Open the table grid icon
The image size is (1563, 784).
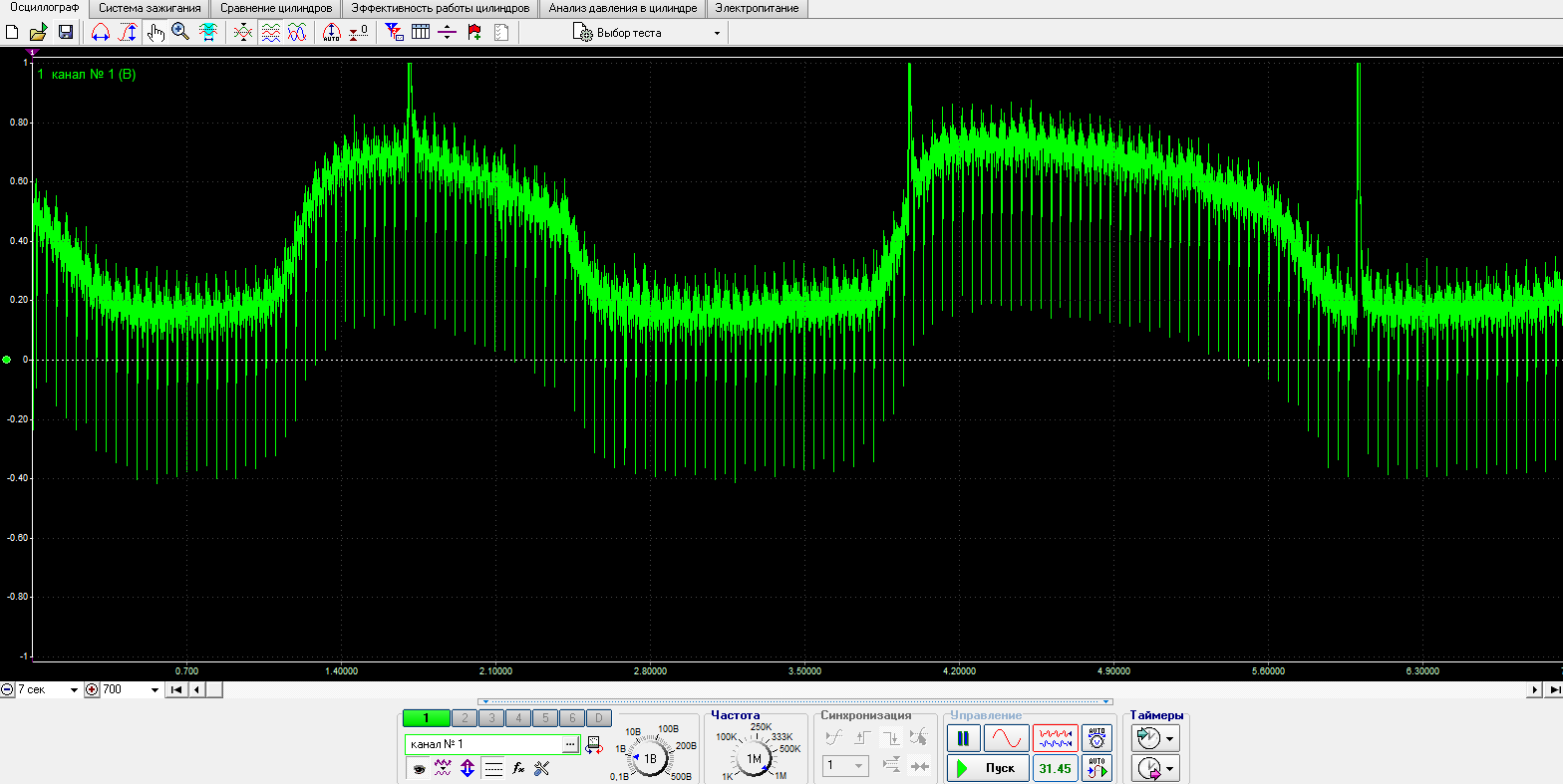coord(421,32)
